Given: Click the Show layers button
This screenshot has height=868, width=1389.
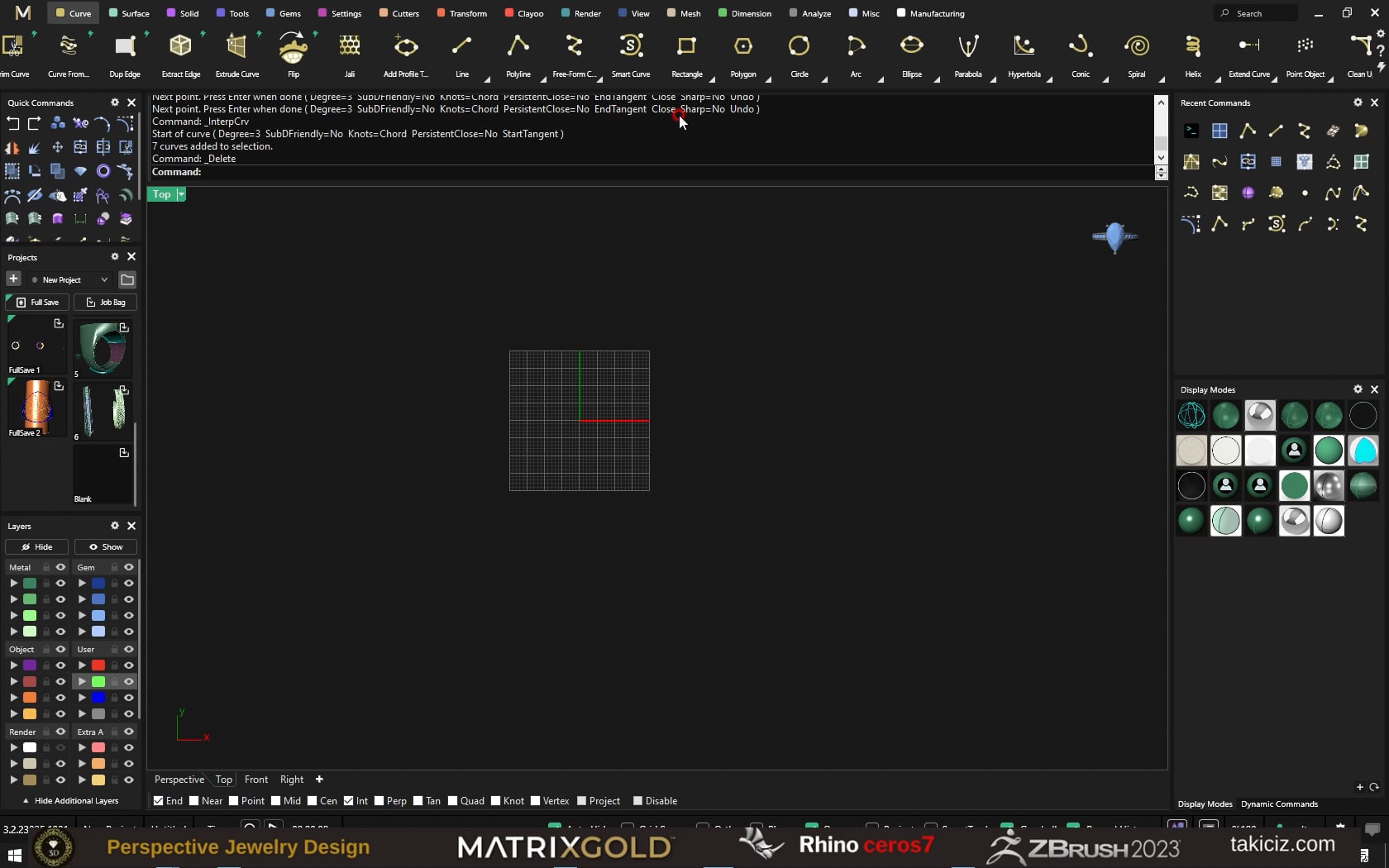Looking at the screenshot, I should [x=106, y=546].
